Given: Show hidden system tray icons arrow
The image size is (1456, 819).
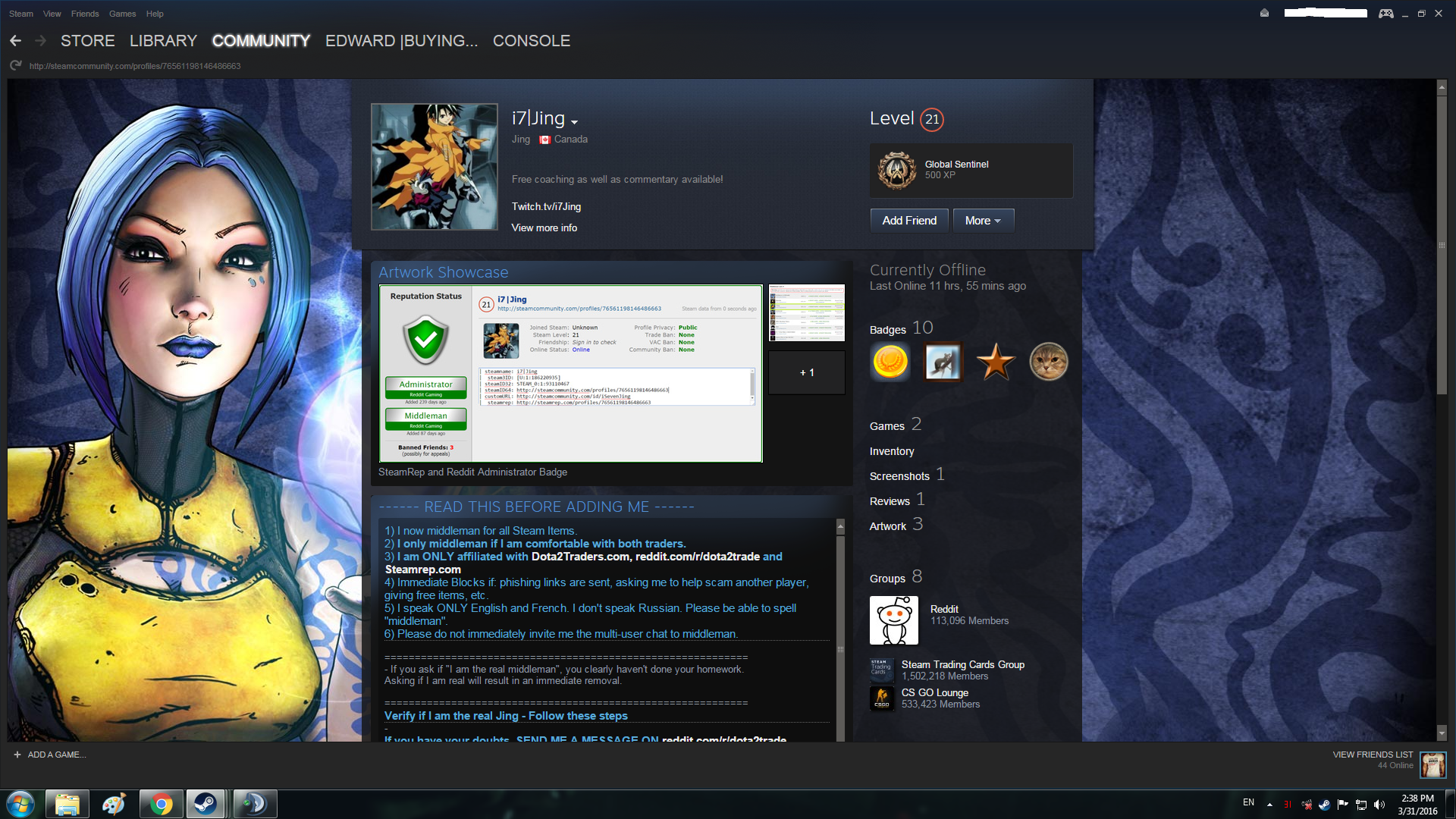Looking at the screenshot, I should point(1269,804).
